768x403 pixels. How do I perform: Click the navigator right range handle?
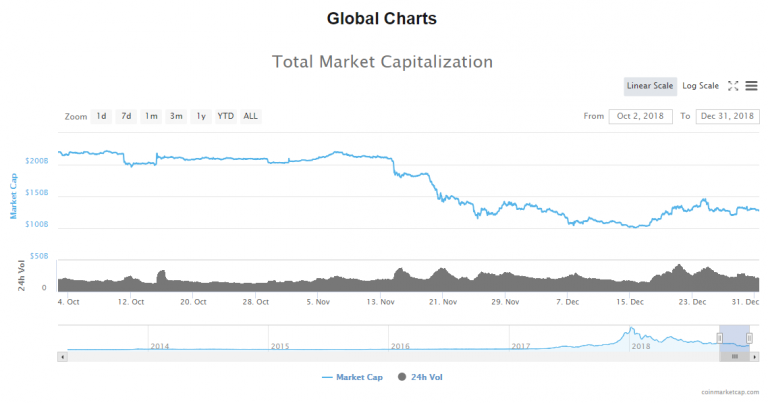pyautogui.click(x=751, y=338)
